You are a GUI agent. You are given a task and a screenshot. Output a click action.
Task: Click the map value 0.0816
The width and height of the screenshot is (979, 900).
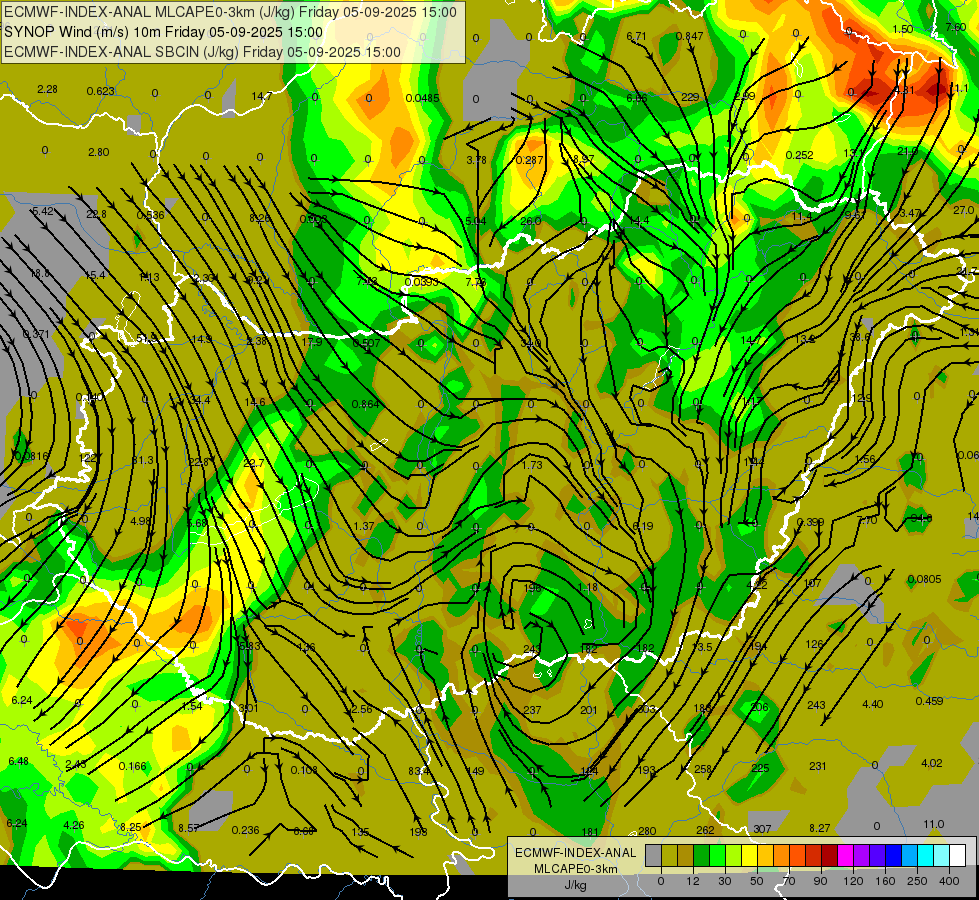pos(31,456)
